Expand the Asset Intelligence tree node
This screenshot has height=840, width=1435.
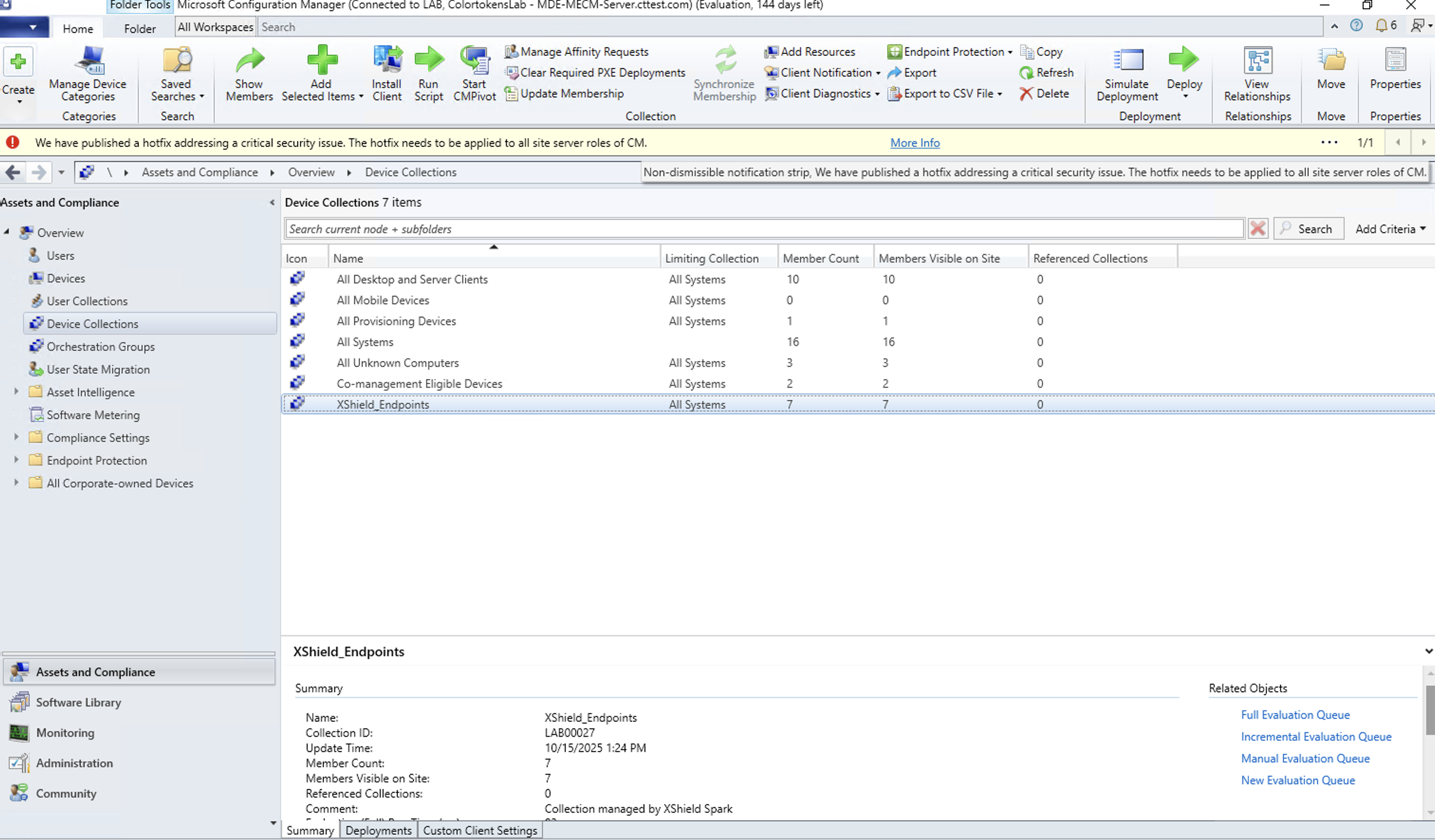(x=15, y=392)
